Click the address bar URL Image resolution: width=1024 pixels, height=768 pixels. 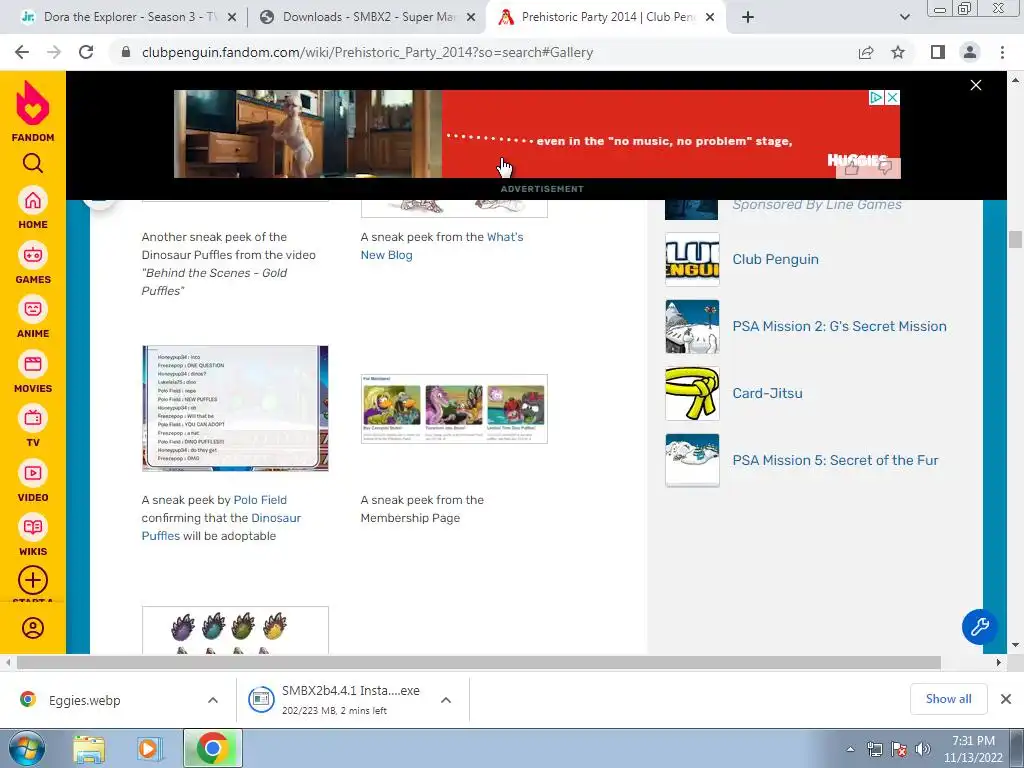pyautogui.click(x=367, y=52)
